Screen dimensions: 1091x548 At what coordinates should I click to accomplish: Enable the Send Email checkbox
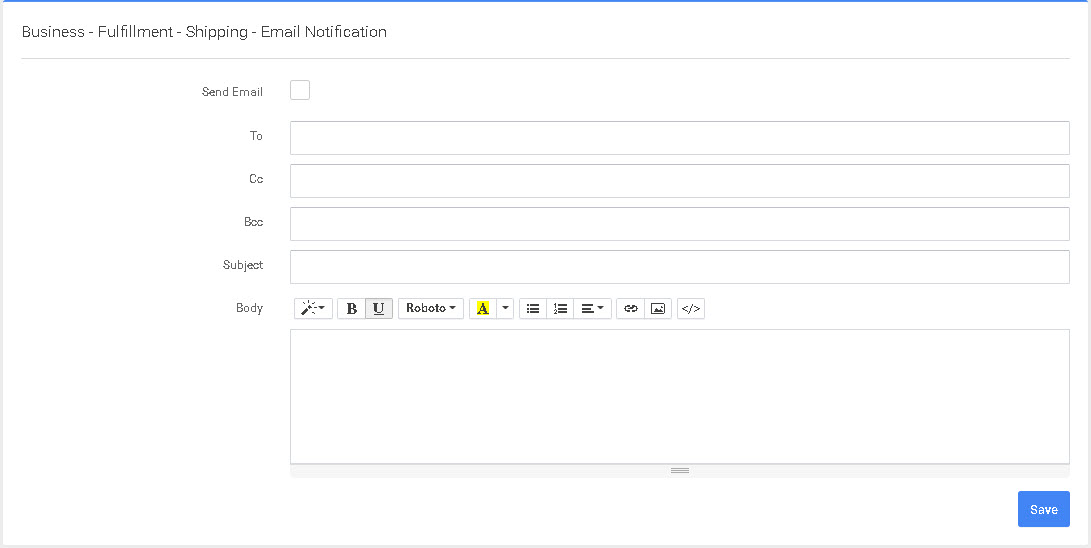pos(300,91)
